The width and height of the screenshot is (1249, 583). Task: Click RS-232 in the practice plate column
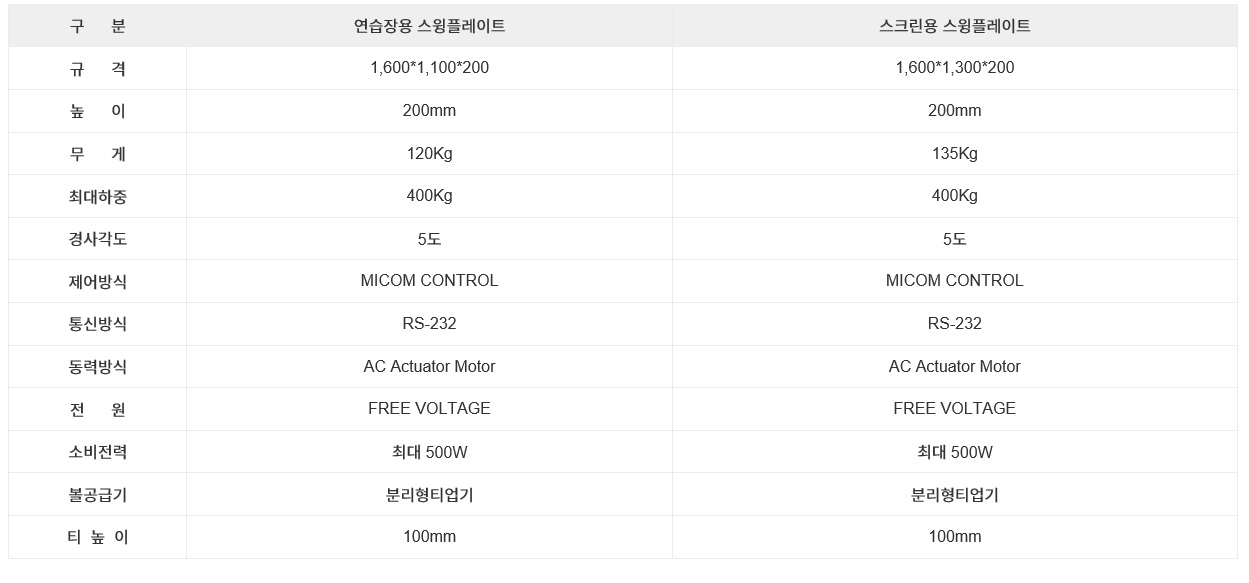[x=429, y=324]
